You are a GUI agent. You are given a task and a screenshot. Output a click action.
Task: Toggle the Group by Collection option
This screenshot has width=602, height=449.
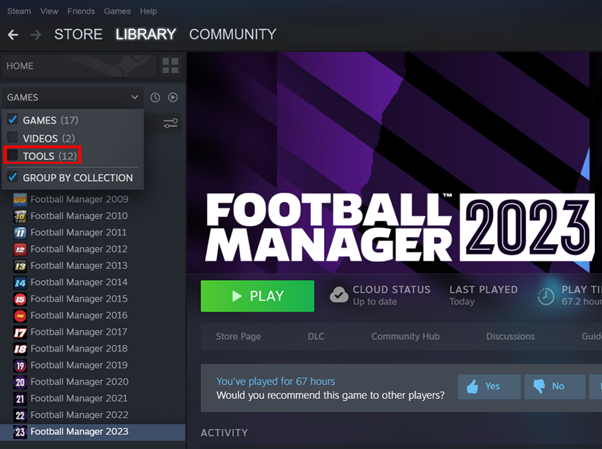(13, 177)
